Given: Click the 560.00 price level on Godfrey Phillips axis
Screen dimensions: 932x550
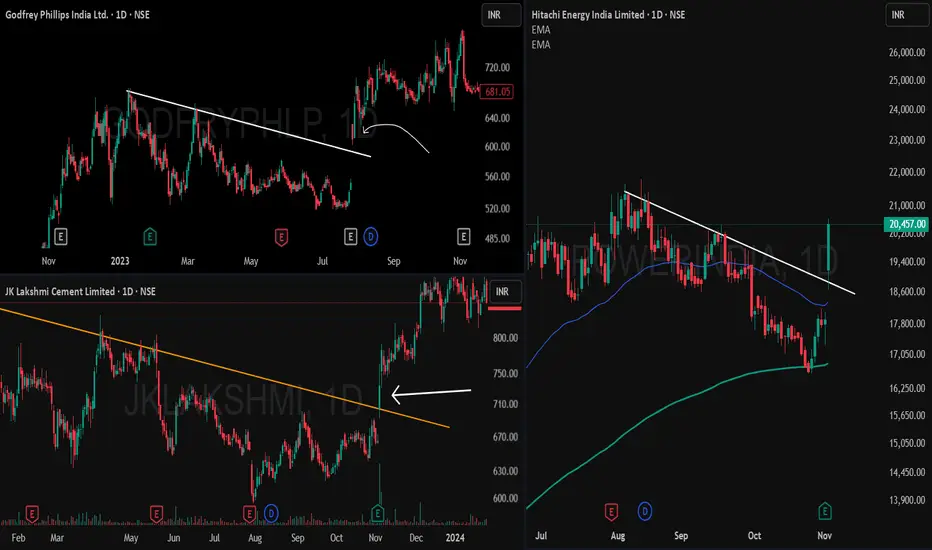Looking at the screenshot, I should click(498, 177).
